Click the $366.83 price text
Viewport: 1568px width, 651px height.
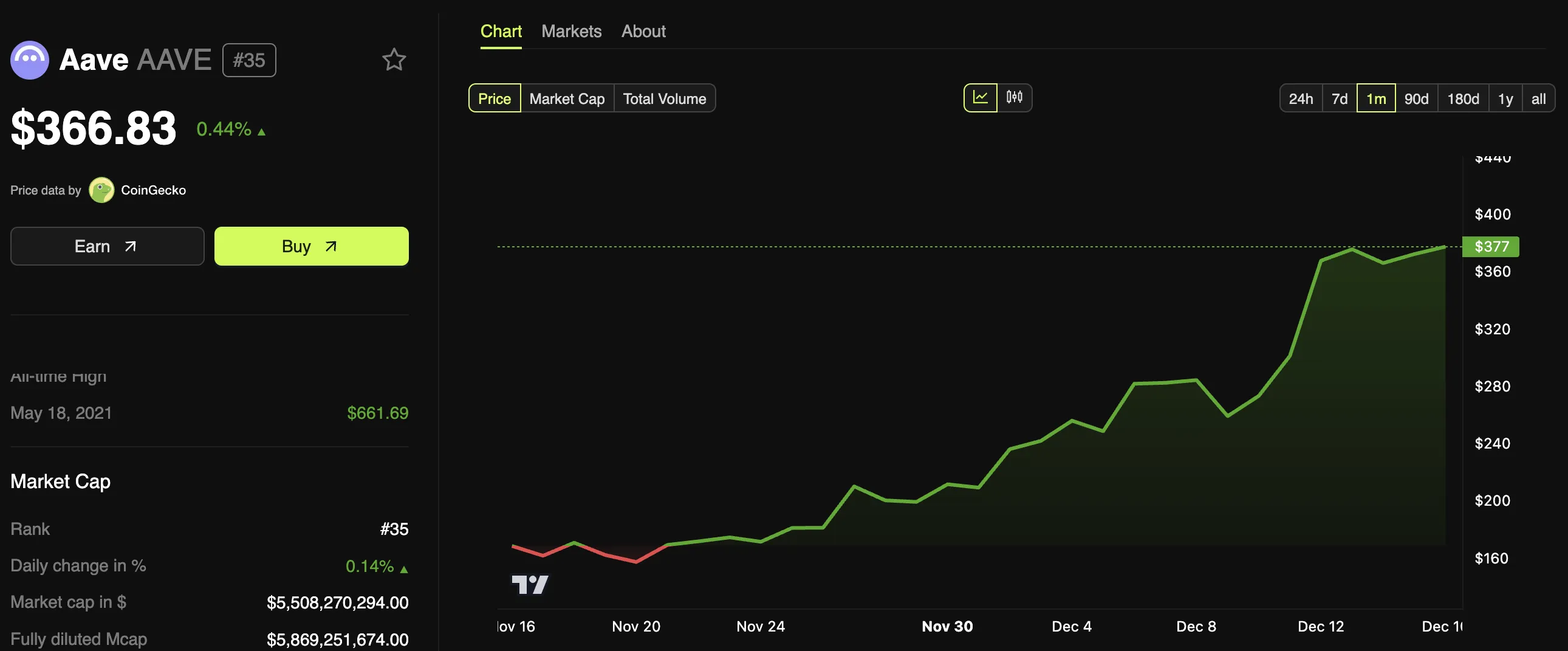[x=94, y=128]
